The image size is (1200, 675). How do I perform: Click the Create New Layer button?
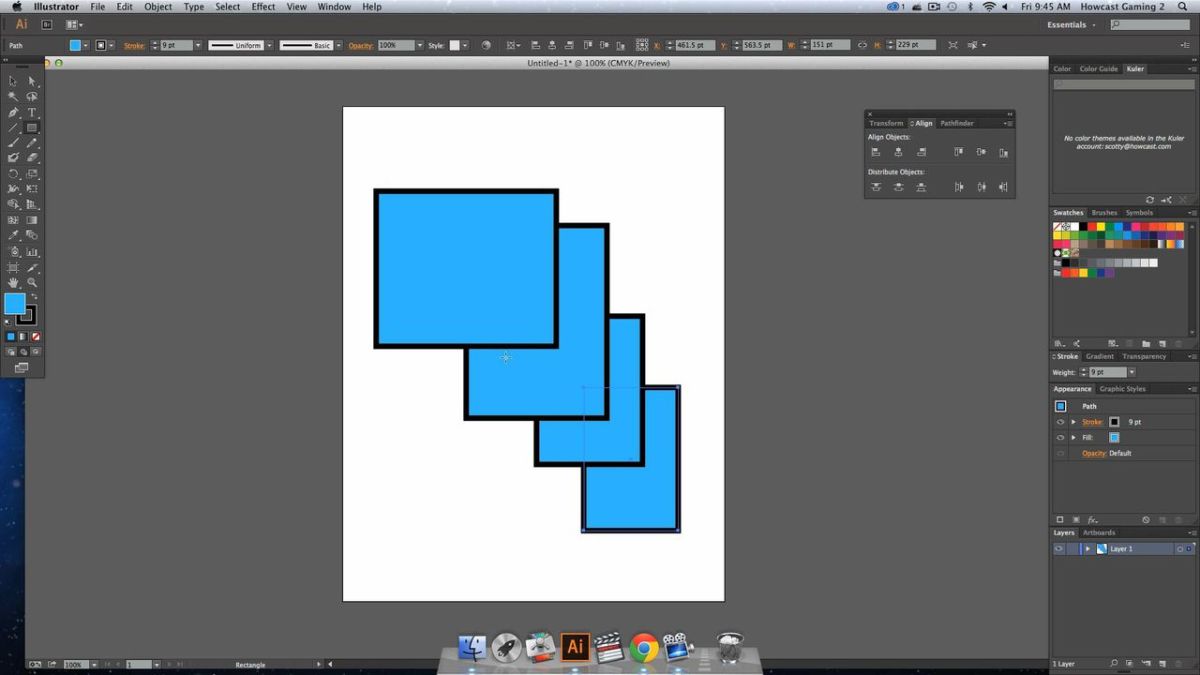[1162, 663]
